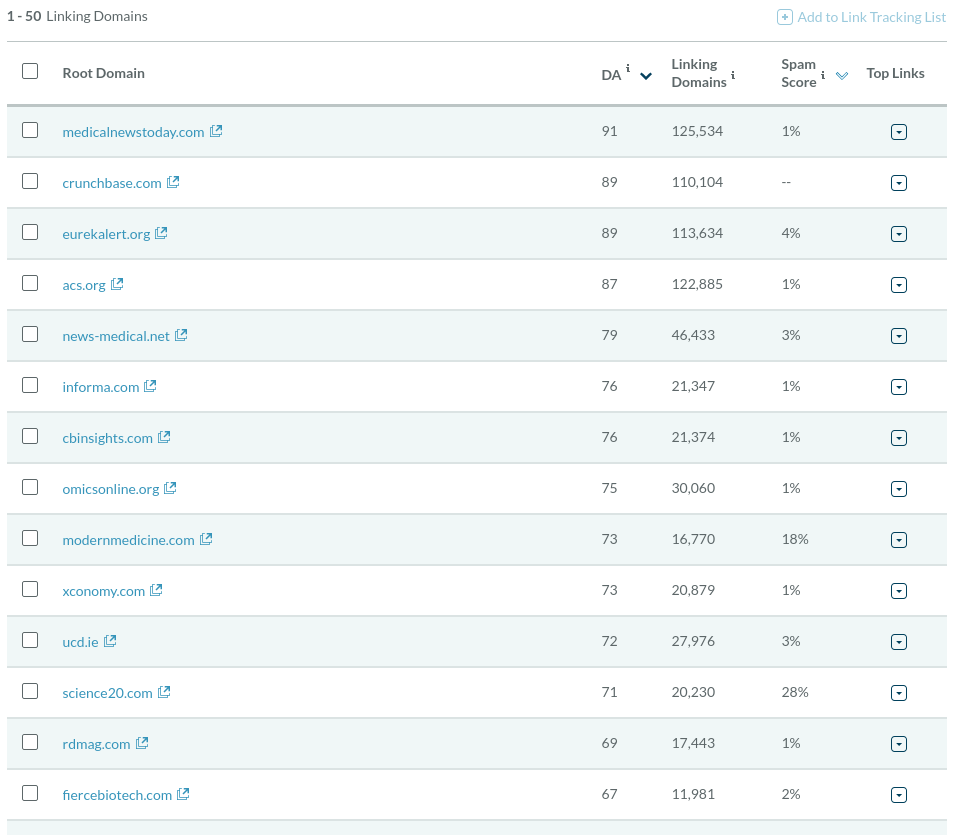
Task: Expand Top Links for medicalnewstoday.com
Action: [x=899, y=132]
